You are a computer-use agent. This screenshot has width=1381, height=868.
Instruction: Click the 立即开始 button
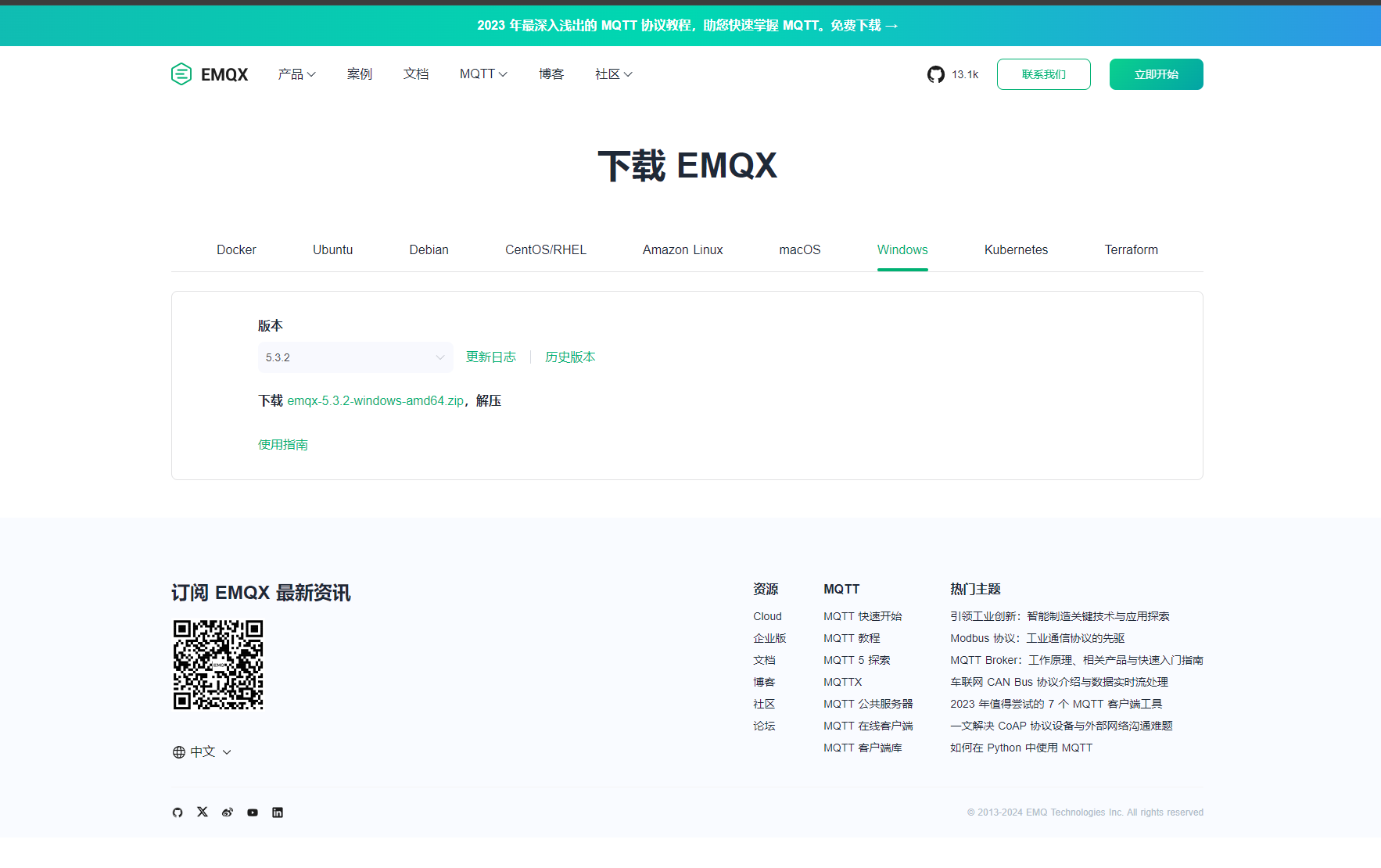pos(1156,74)
